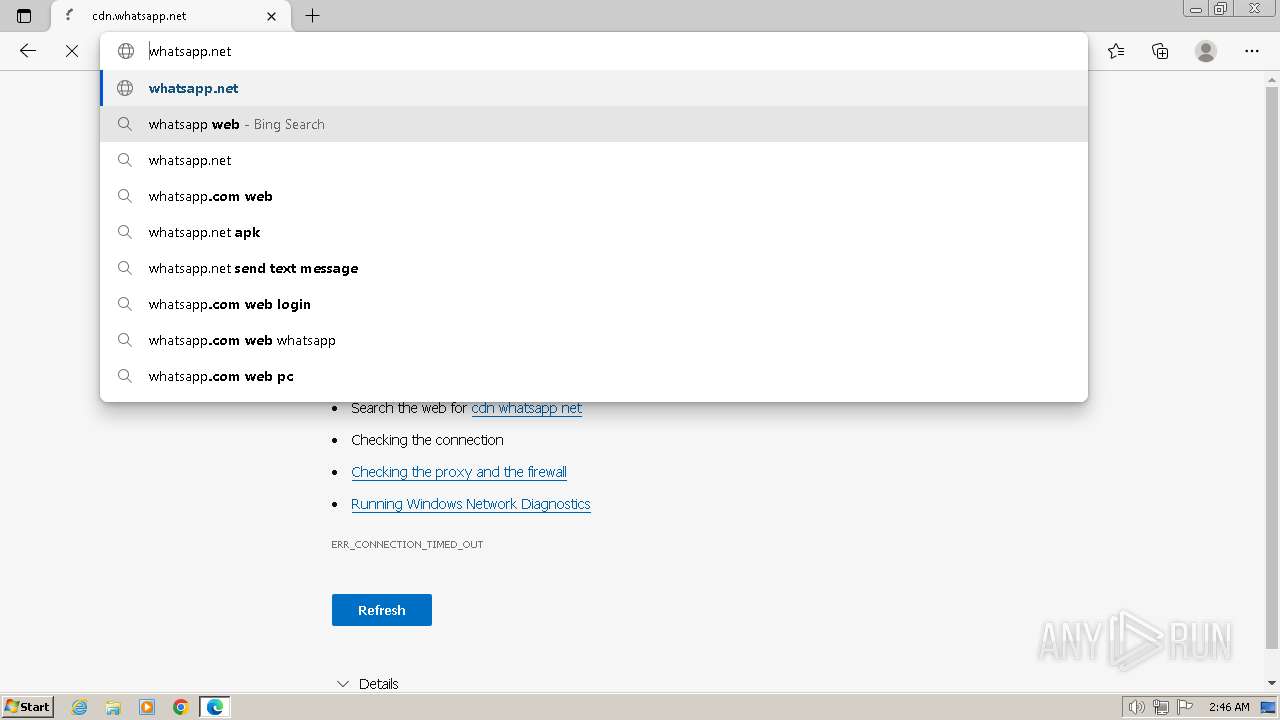Click the address bar containing whatsapp.net
Screen dimensions: 1280x720
tap(594, 51)
